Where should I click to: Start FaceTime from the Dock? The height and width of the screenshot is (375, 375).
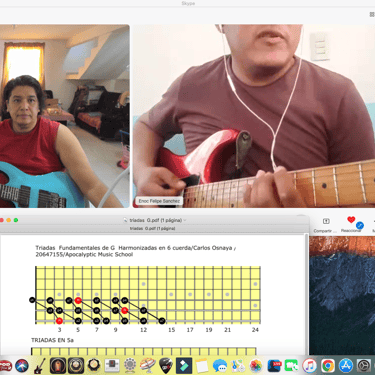tap(291, 366)
